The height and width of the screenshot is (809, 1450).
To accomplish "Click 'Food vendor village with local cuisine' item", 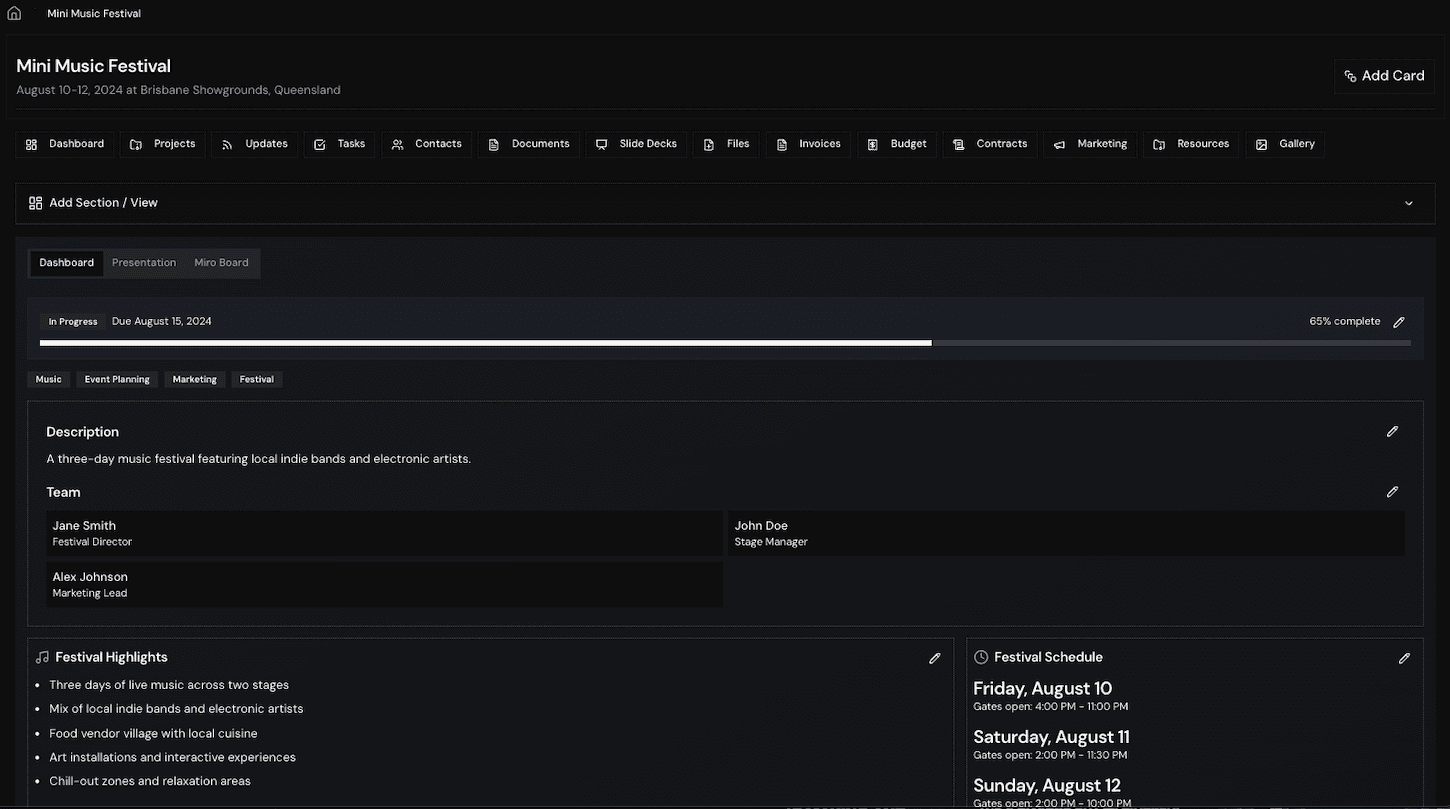I will coord(153,733).
